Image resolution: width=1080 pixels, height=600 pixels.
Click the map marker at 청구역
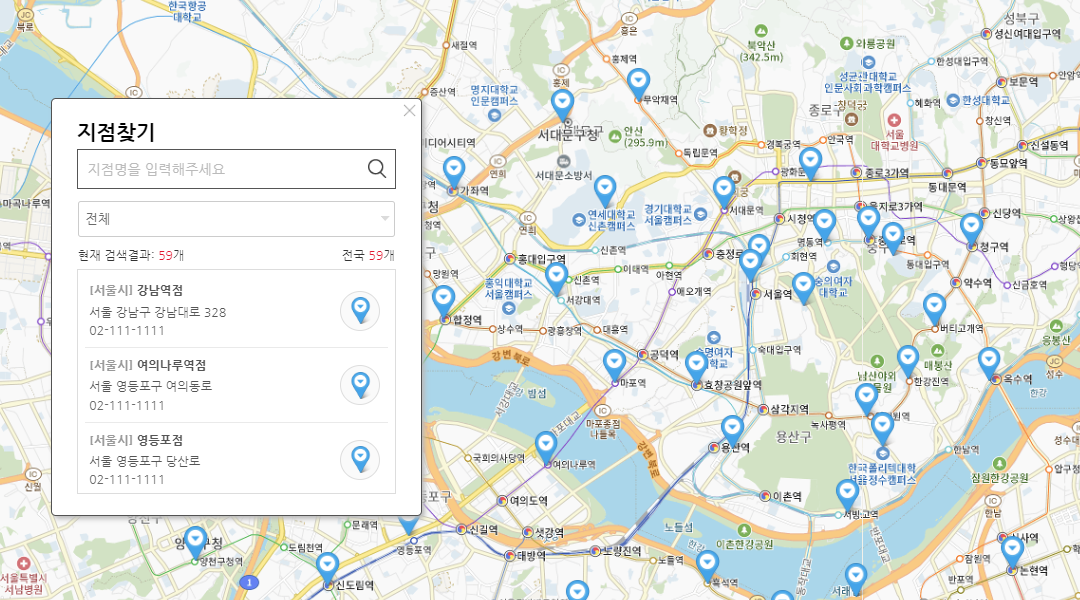971,229
